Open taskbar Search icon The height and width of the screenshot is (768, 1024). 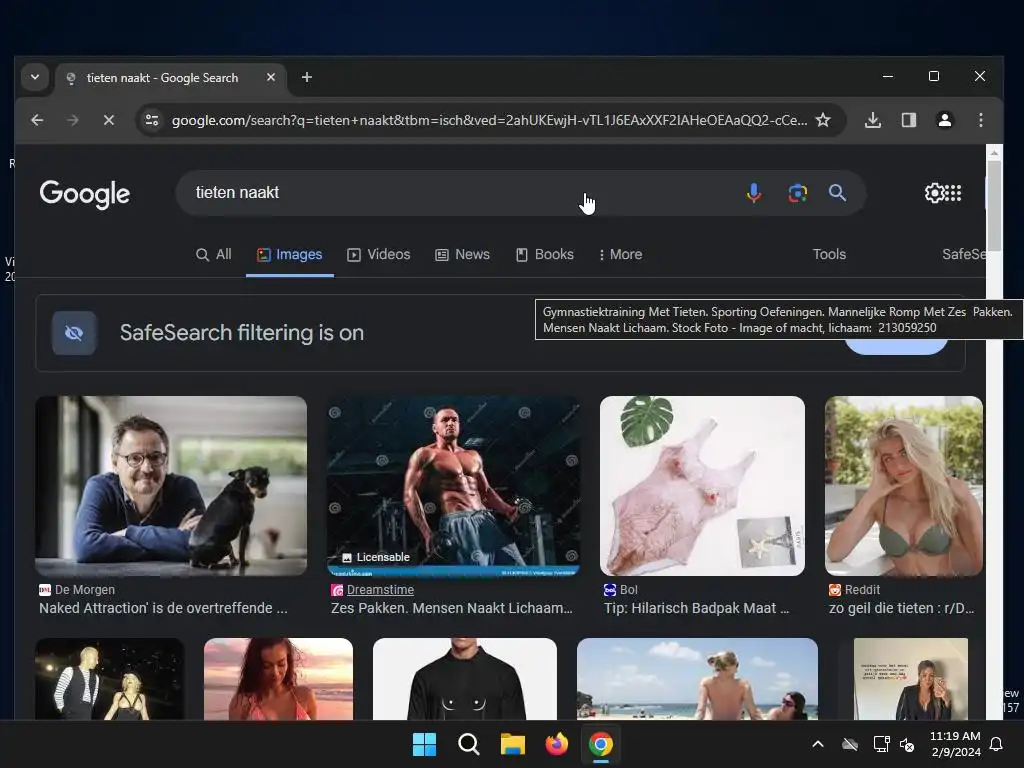point(468,744)
